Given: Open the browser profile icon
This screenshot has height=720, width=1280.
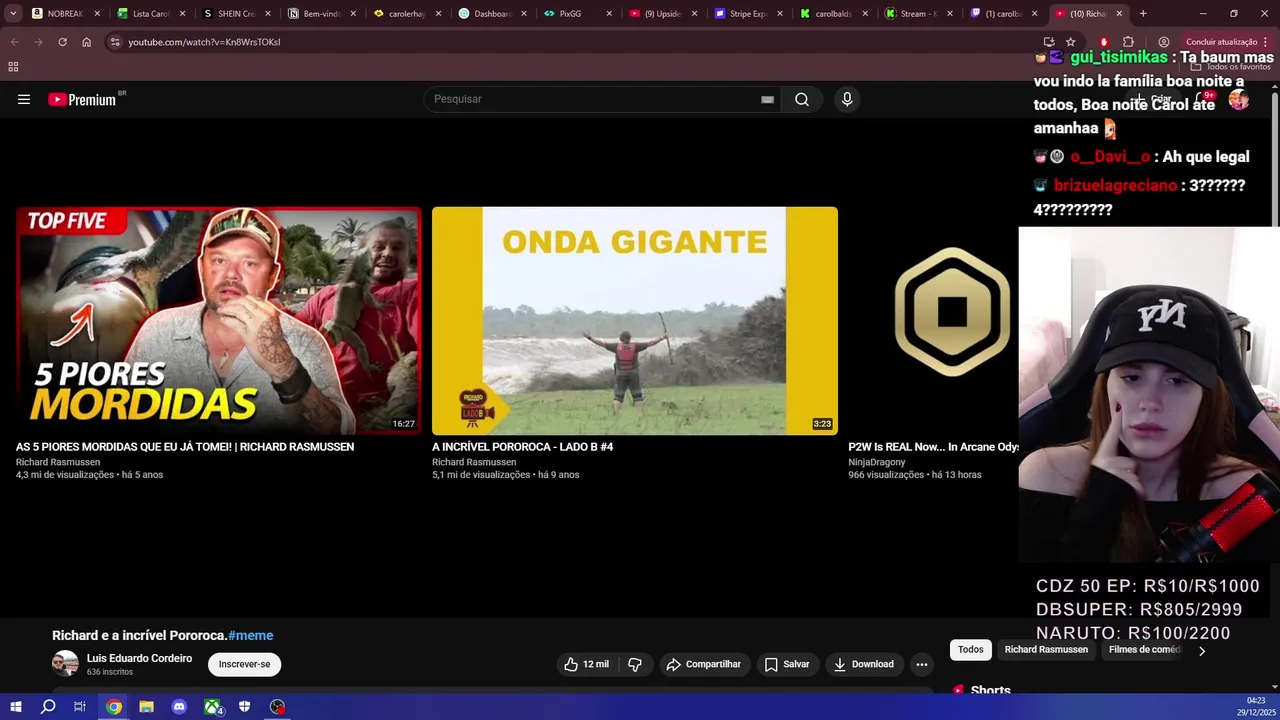Looking at the screenshot, I should [x=1164, y=42].
